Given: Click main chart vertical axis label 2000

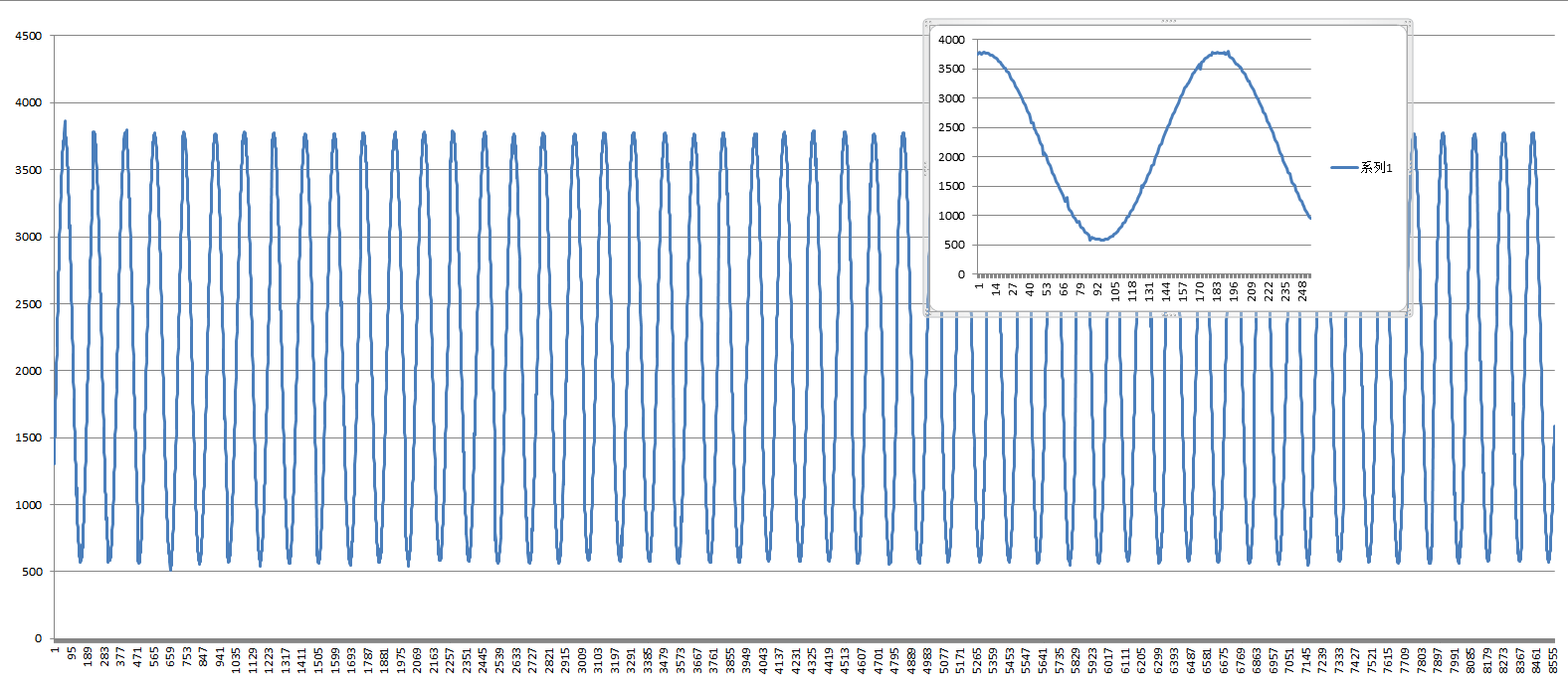Looking at the screenshot, I should click(x=29, y=371).
